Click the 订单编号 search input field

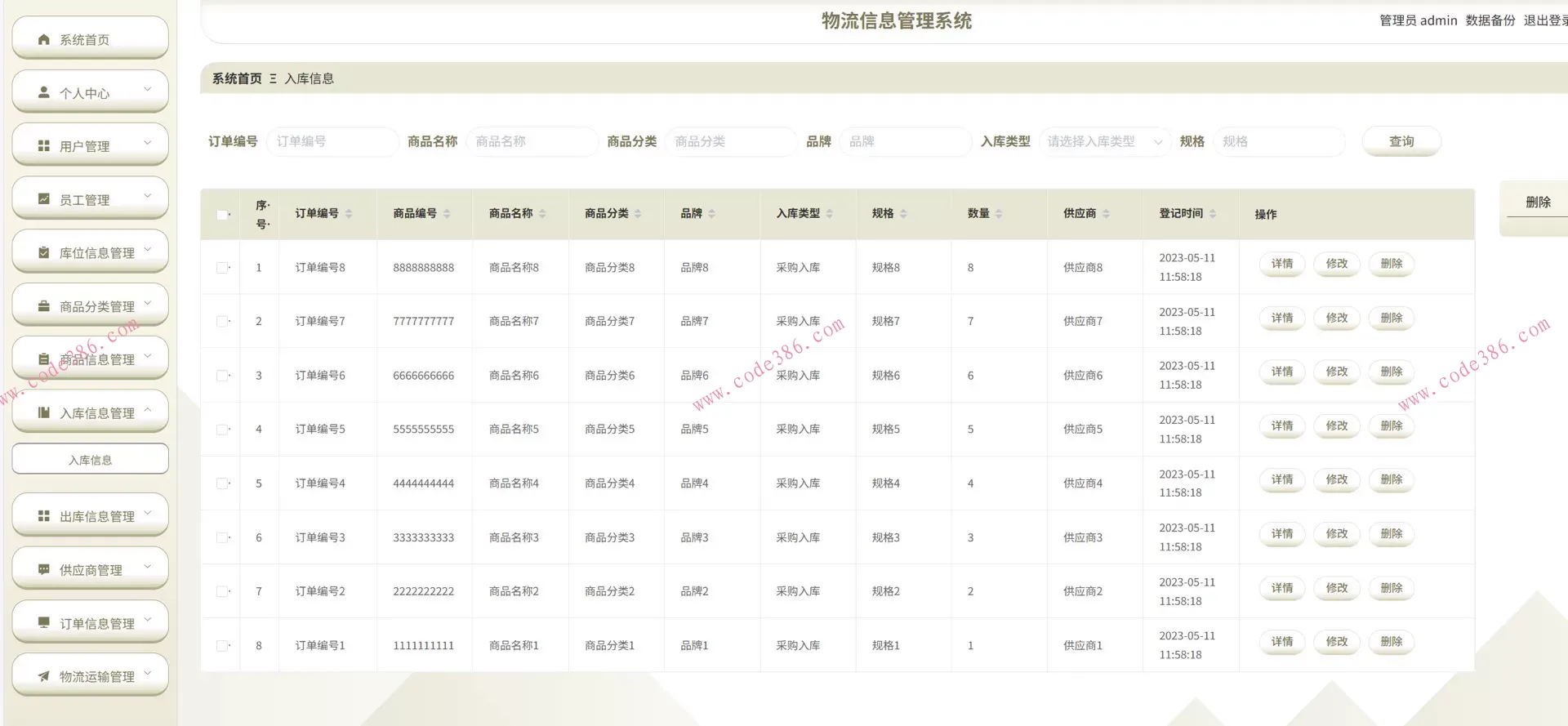(x=332, y=142)
